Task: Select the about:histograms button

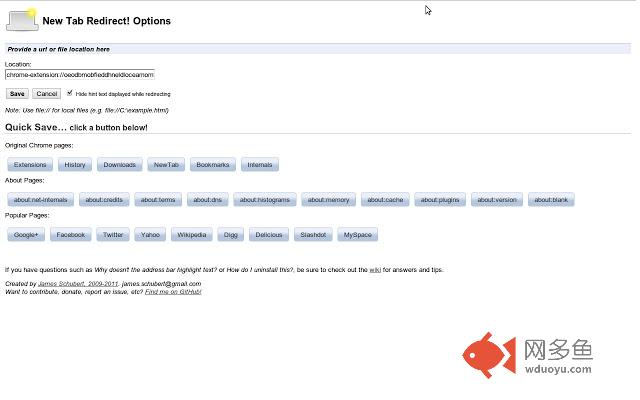Action: point(265,200)
